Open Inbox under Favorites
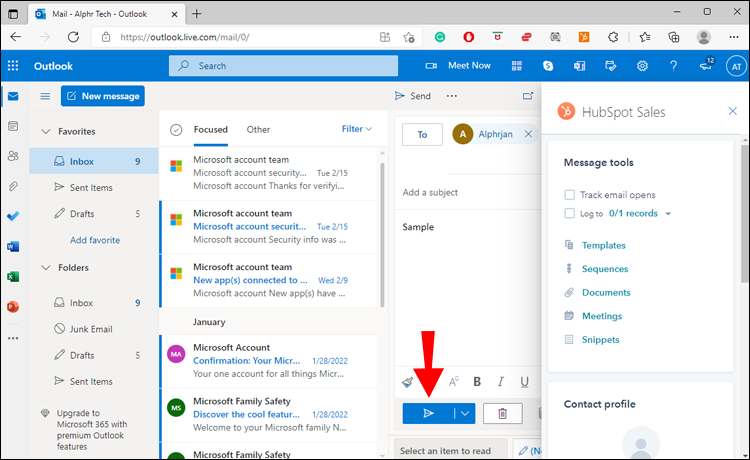750x460 pixels. 94,161
